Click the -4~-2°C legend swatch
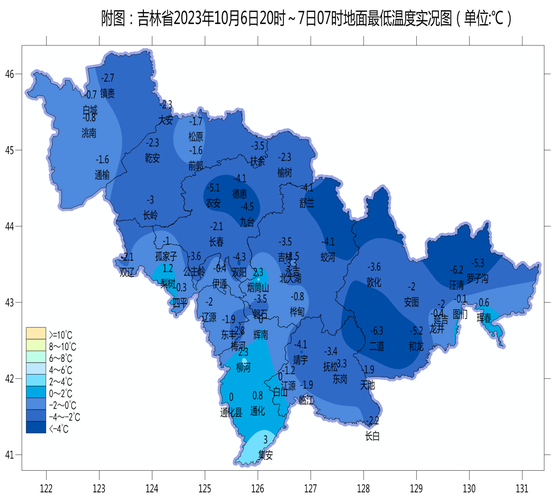Viewport: 553px width, 500px height. coord(36,415)
